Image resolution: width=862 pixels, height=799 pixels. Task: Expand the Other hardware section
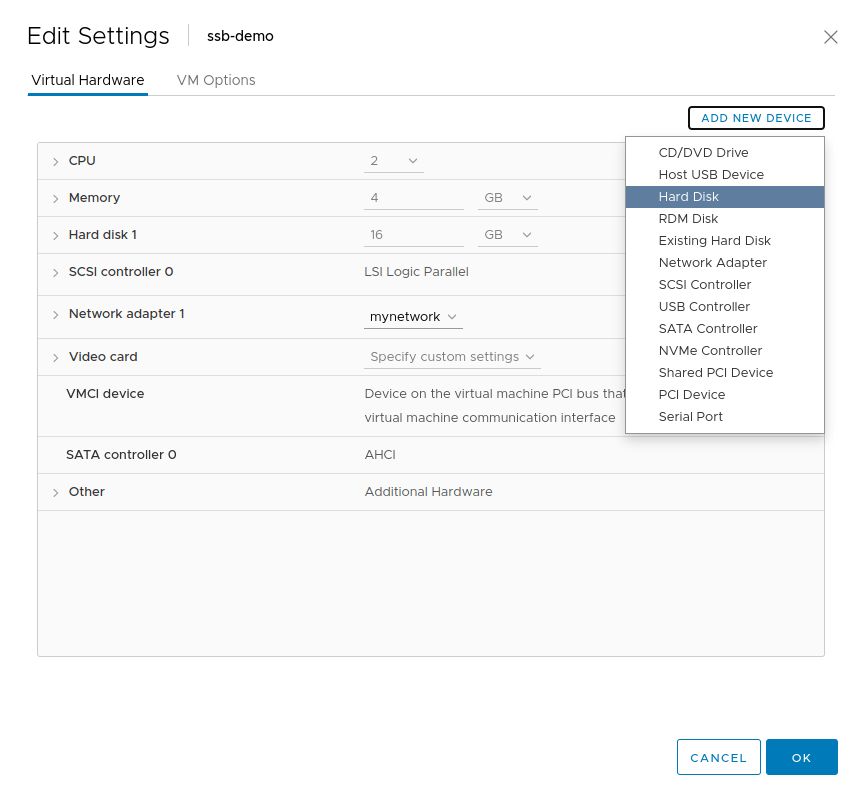pos(57,491)
